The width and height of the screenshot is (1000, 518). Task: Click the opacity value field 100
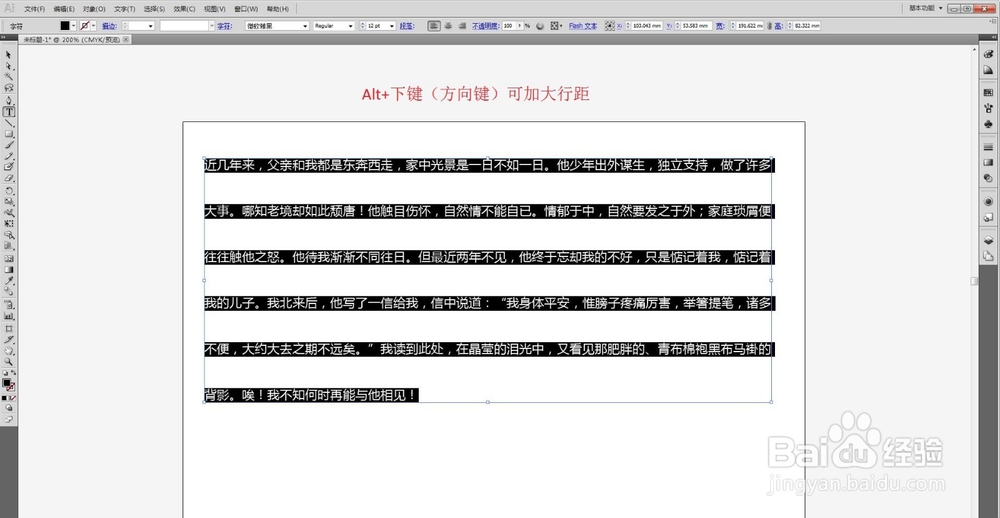(x=508, y=26)
